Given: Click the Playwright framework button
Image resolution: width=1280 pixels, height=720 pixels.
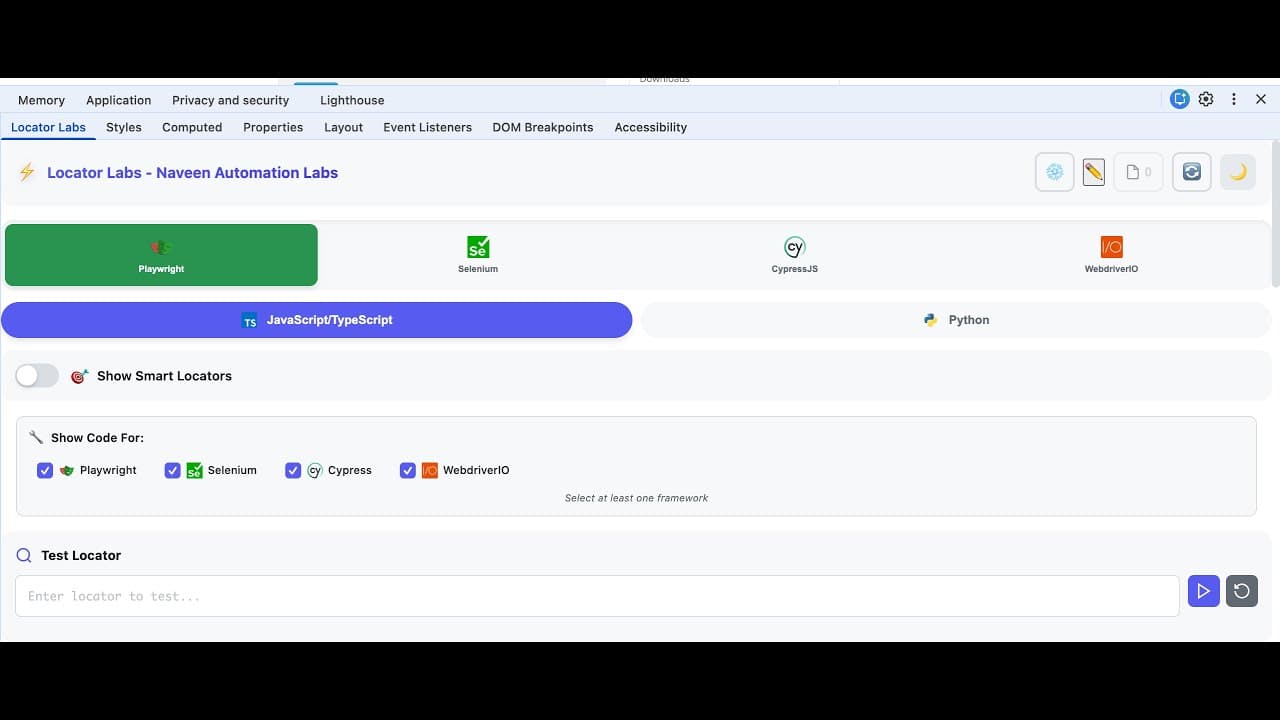Looking at the screenshot, I should (161, 255).
